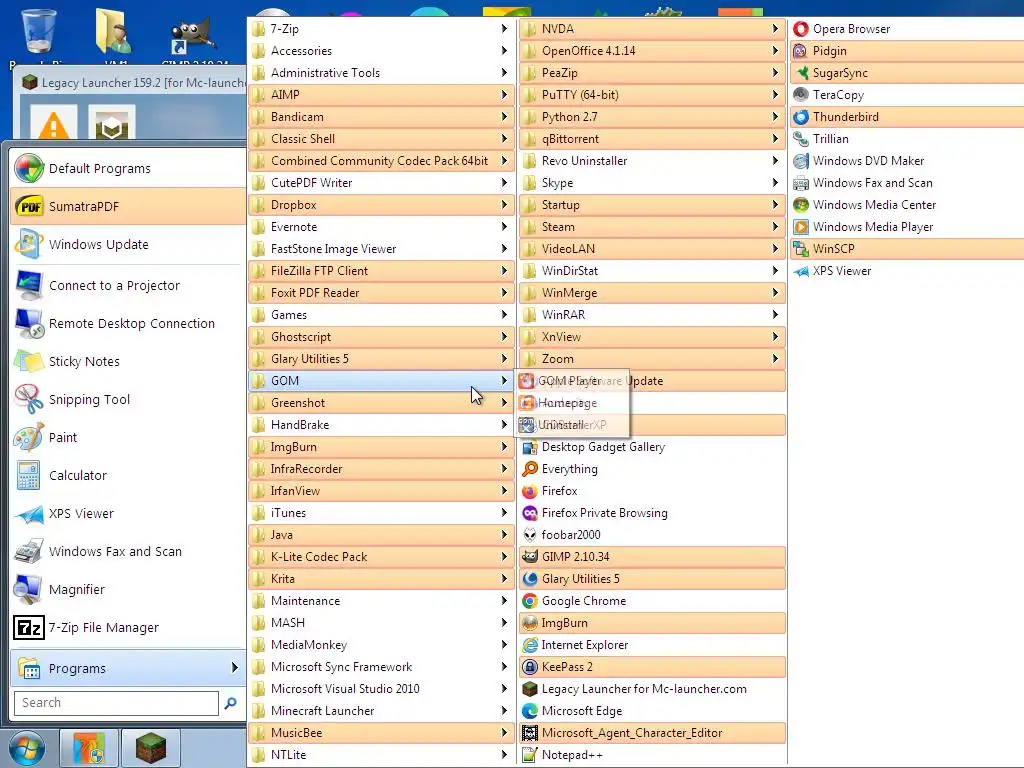Image resolution: width=1024 pixels, height=768 pixels.
Task: Open Snipping Tool
Action: [x=128, y=400]
